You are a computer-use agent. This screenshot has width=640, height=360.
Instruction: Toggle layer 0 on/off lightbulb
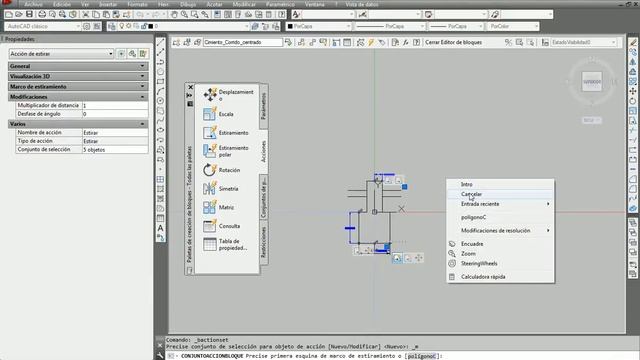122,26
